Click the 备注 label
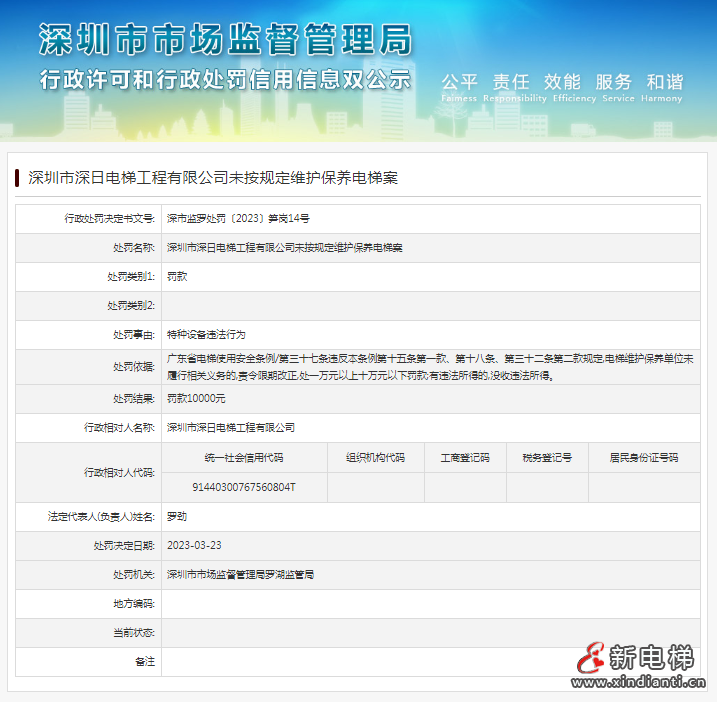Screen dimensions: 717x702 tap(145, 662)
